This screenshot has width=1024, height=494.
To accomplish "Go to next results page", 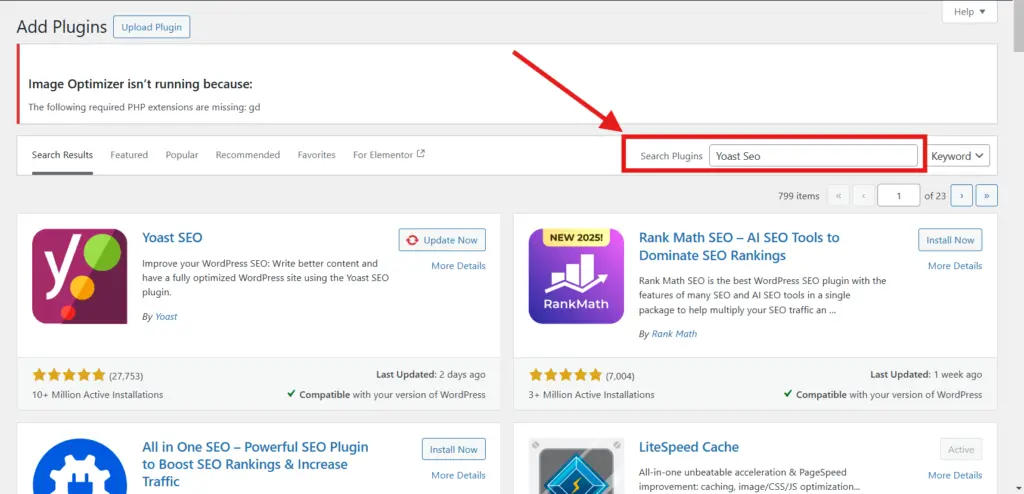I will point(961,195).
